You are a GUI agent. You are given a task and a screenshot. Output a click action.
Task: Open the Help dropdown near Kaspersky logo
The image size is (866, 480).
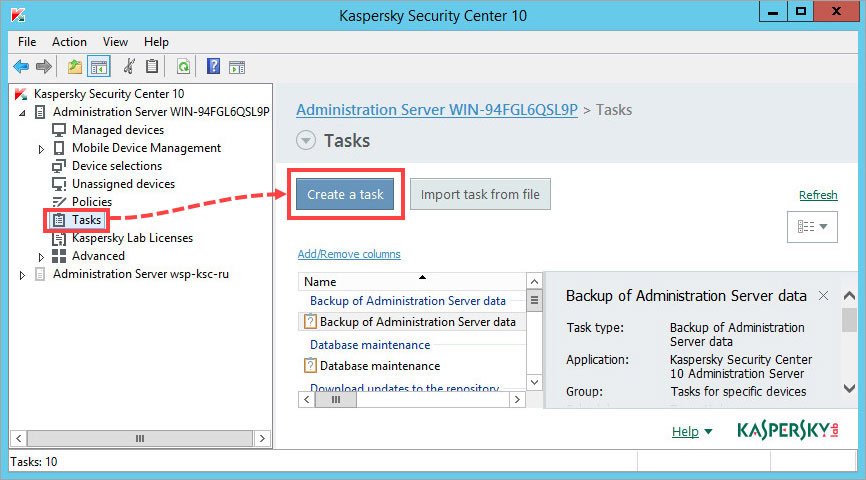pyautogui.click(x=691, y=431)
